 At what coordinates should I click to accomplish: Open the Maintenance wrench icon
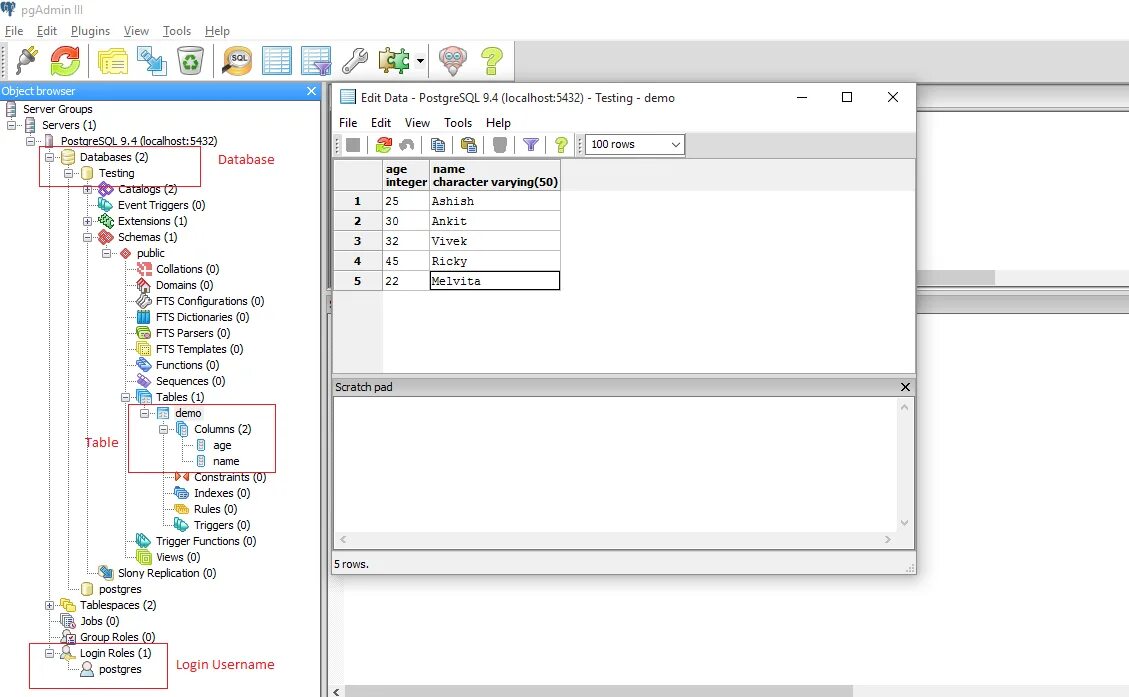click(355, 61)
